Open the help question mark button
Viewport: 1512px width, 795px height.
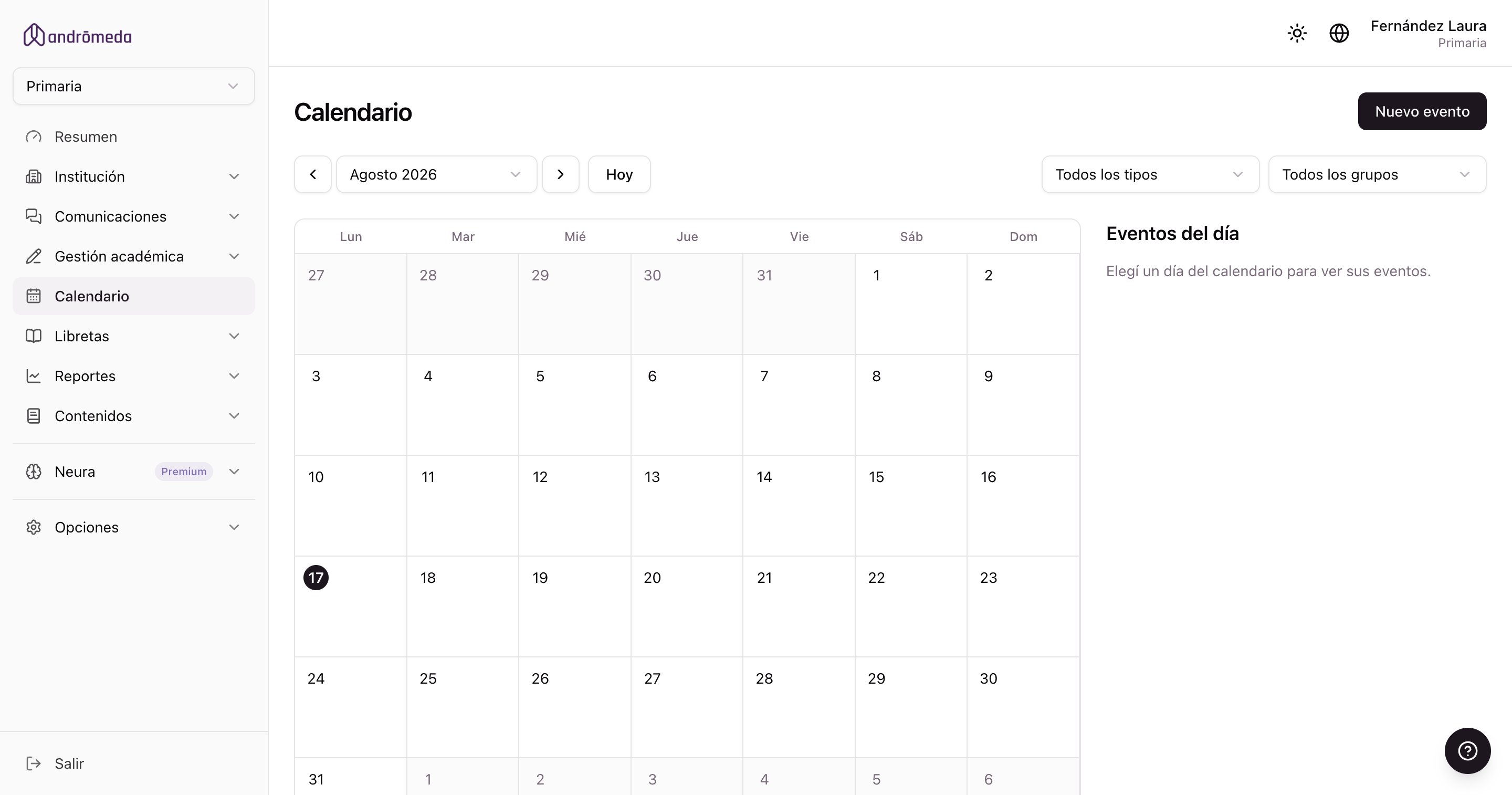pyautogui.click(x=1467, y=750)
